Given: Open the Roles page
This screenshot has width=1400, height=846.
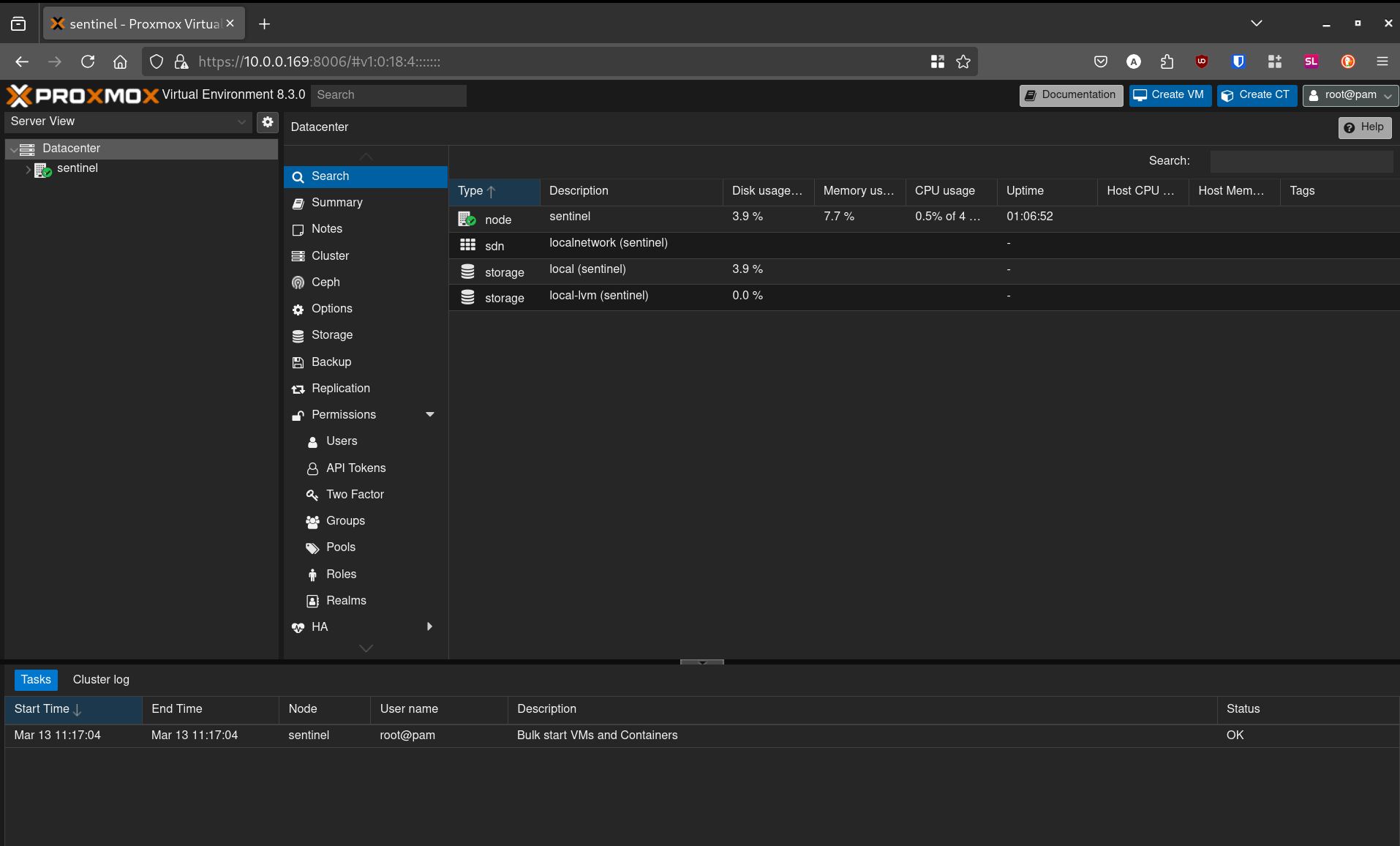Looking at the screenshot, I should click(x=366, y=574).
